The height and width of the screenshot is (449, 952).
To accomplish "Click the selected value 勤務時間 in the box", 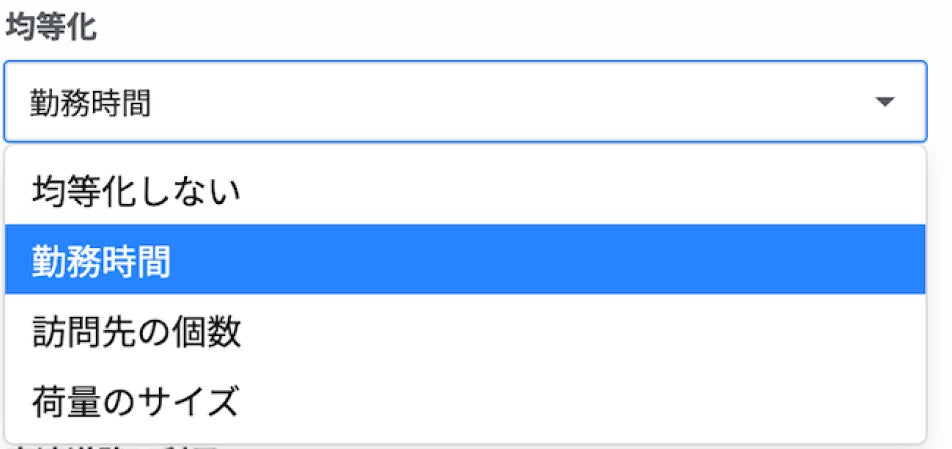I will [x=91, y=103].
